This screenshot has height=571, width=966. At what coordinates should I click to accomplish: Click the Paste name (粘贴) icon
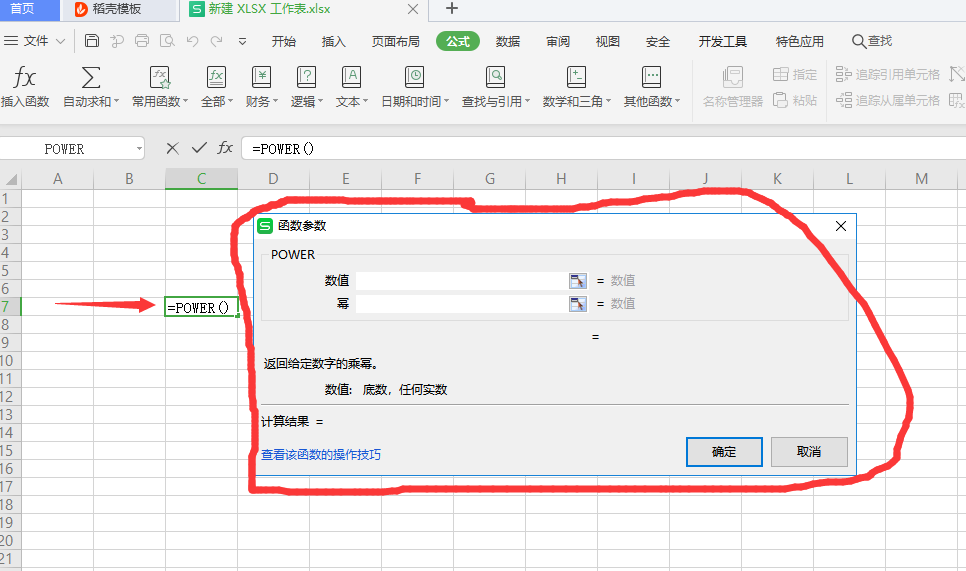click(x=781, y=100)
